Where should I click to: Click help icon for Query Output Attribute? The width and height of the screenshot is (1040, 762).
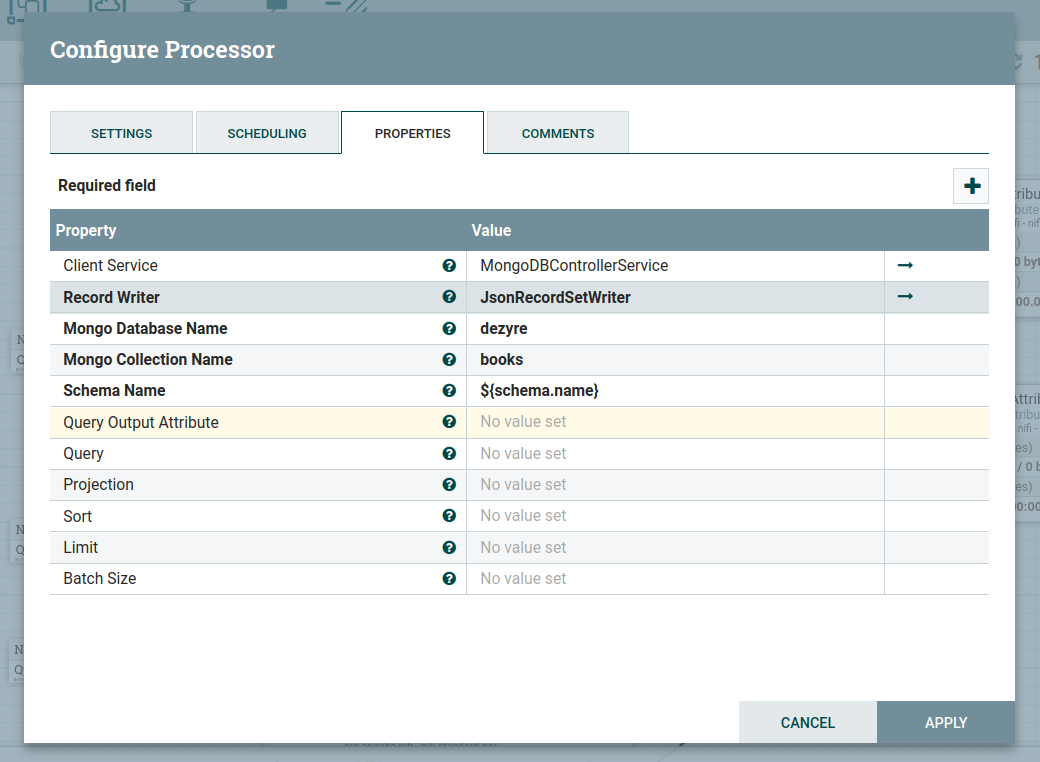449,422
